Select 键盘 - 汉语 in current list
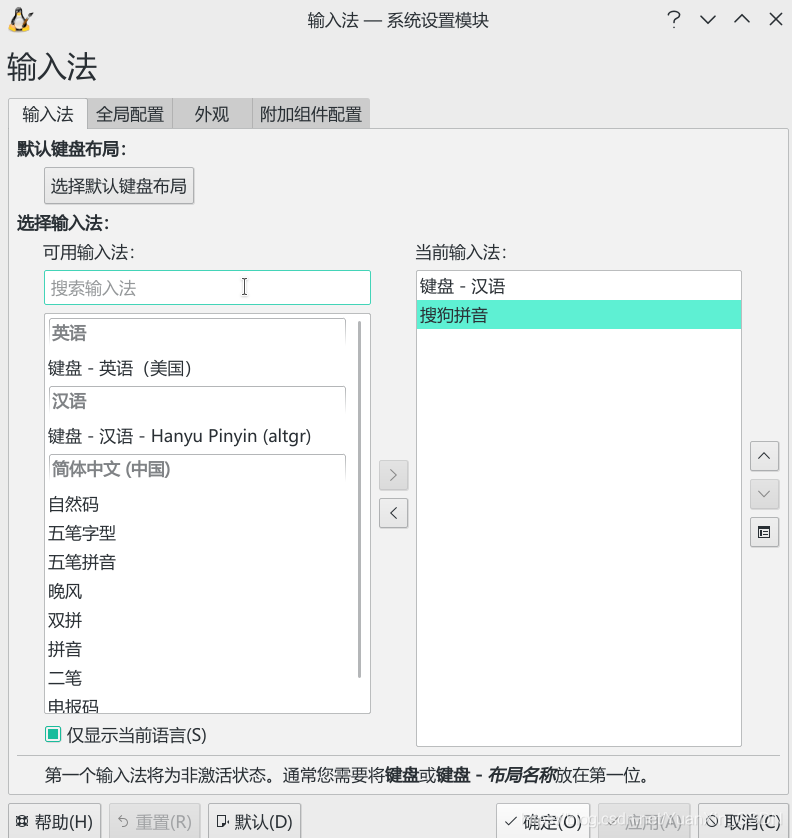The height and width of the screenshot is (838, 792). (579, 286)
